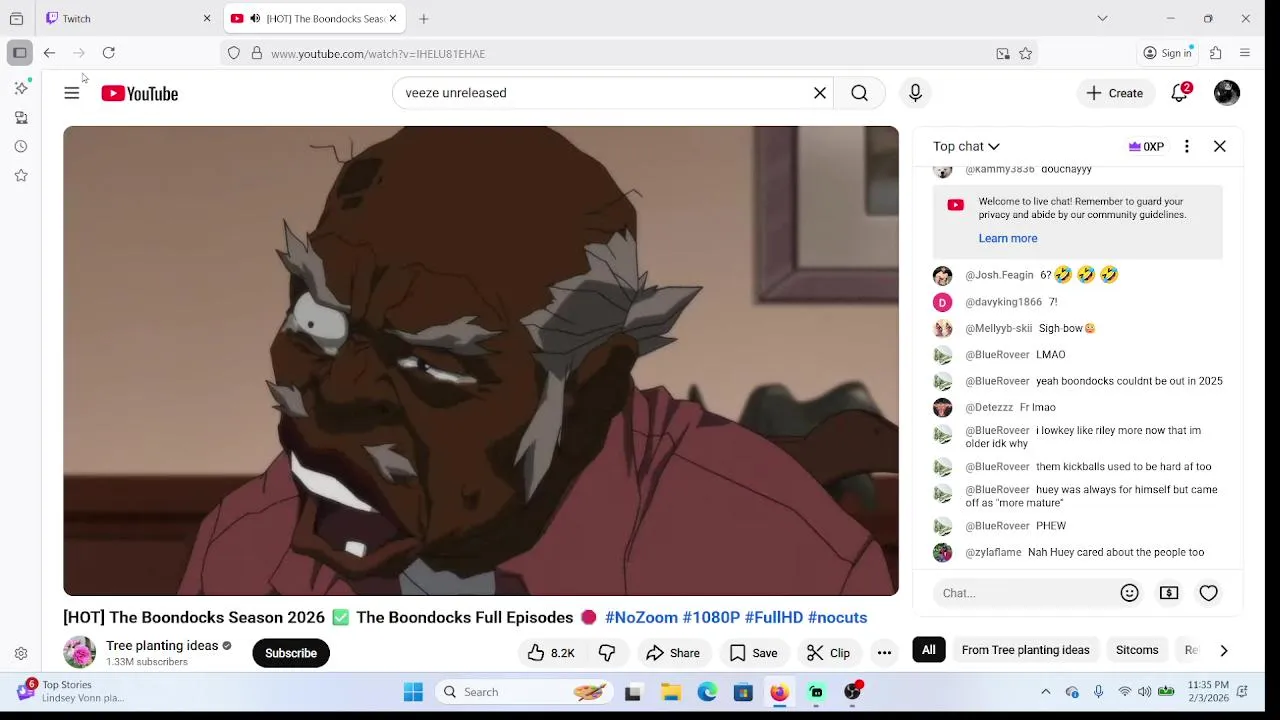Select the Sitcoms filter chip
This screenshot has width=1280, height=720.
[x=1137, y=650]
